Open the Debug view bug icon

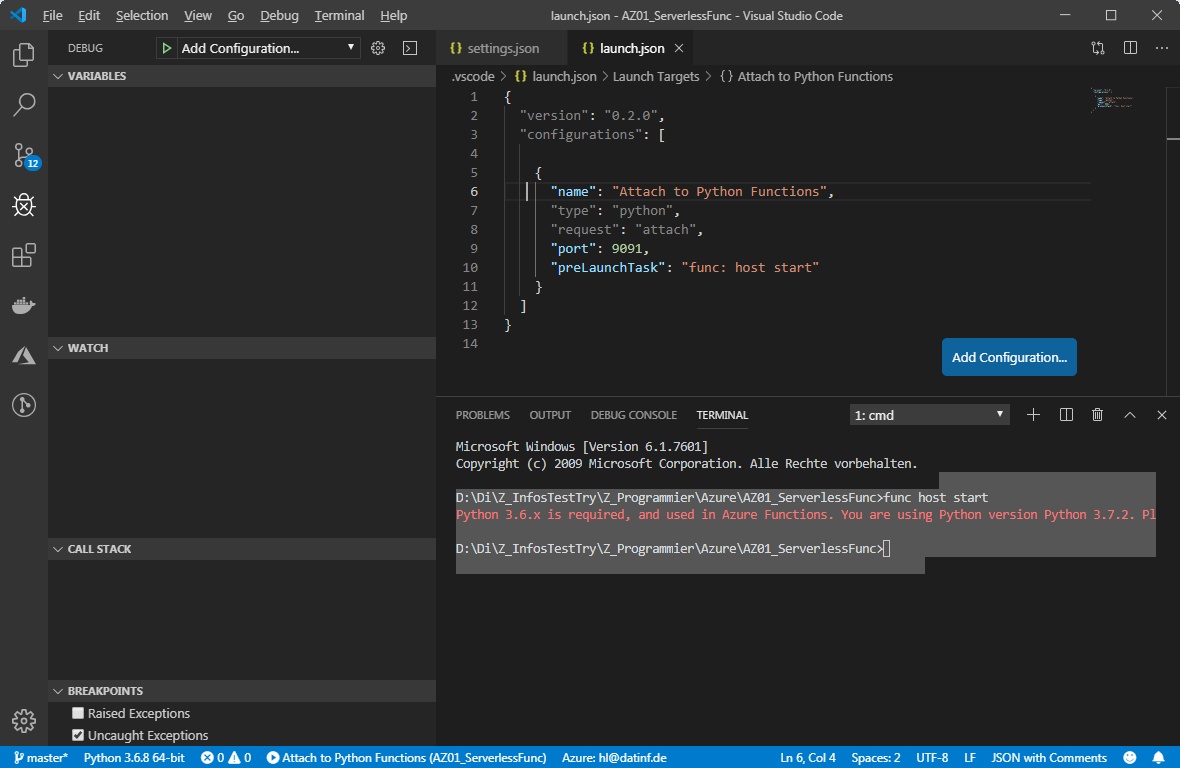[23, 205]
